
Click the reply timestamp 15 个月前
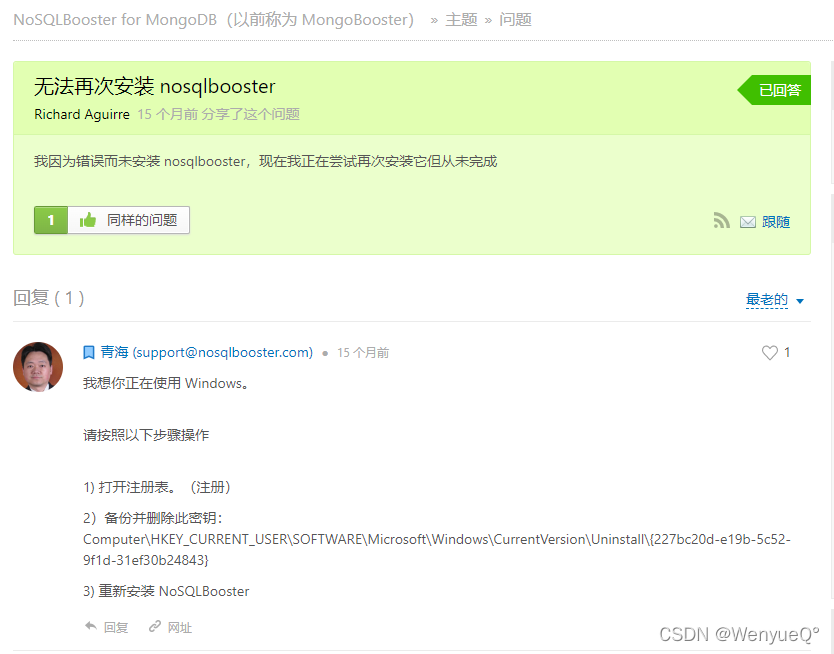pyautogui.click(x=363, y=353)
